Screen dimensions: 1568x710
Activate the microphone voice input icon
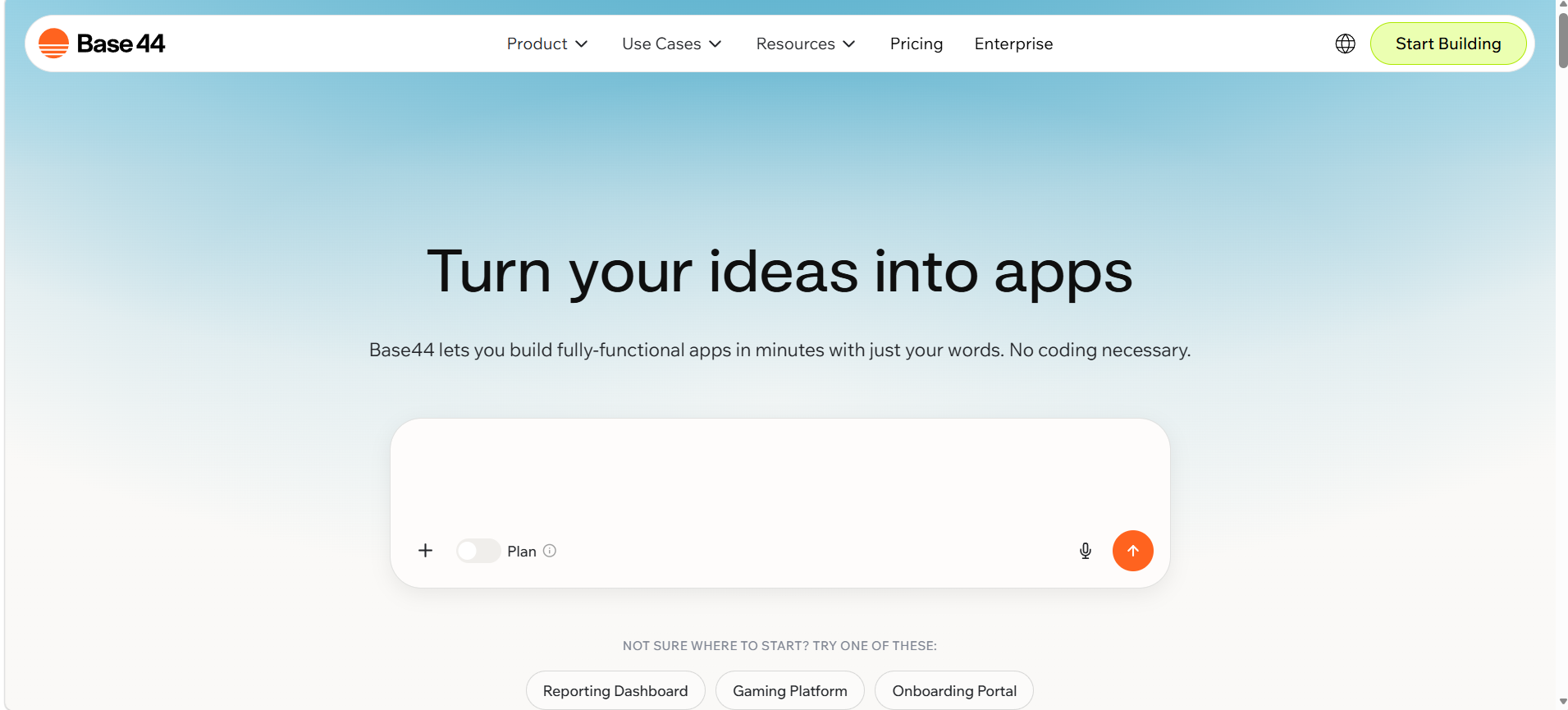click(x=1085, y=551)
